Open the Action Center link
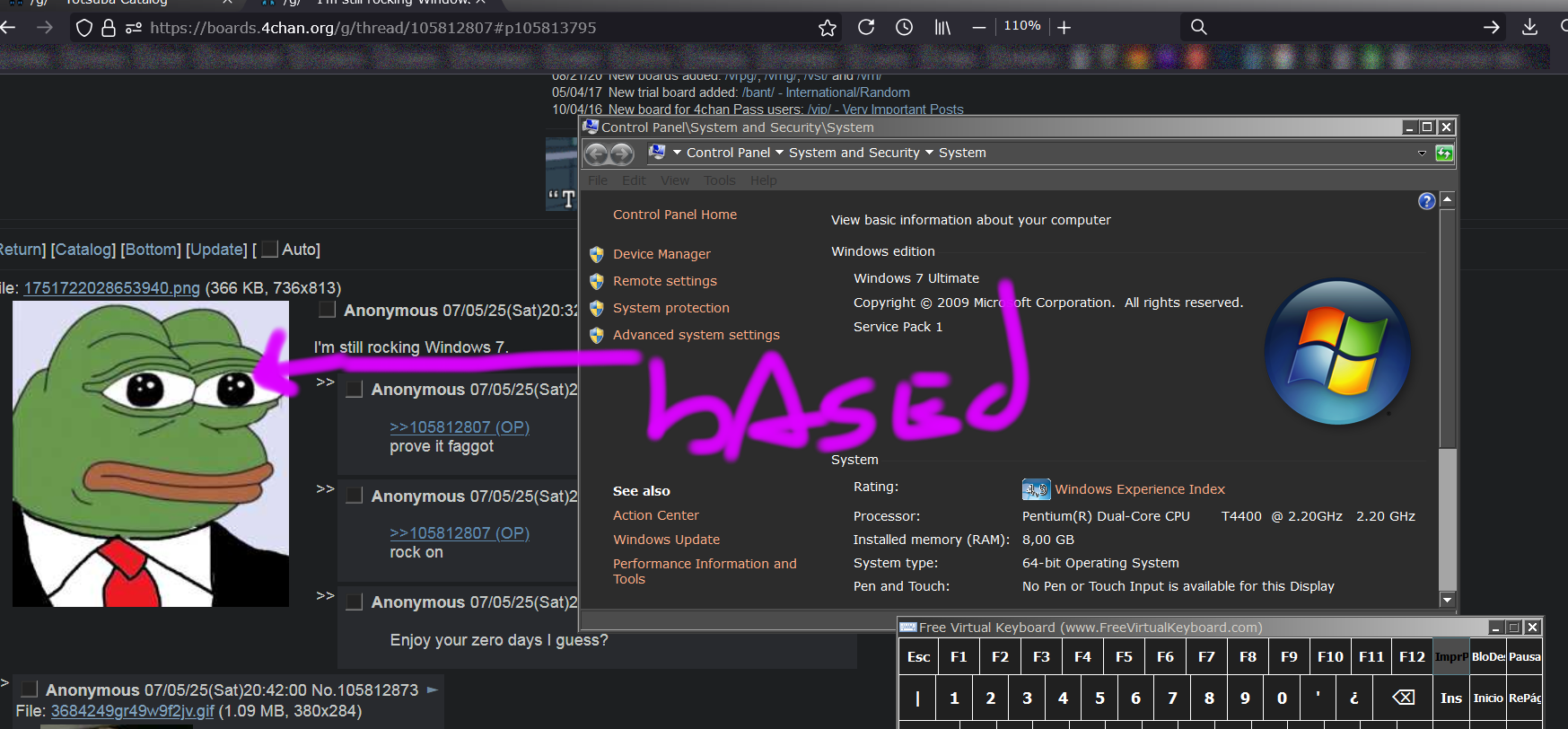This screenshot has height=729, width=1568. click(656, 515)
